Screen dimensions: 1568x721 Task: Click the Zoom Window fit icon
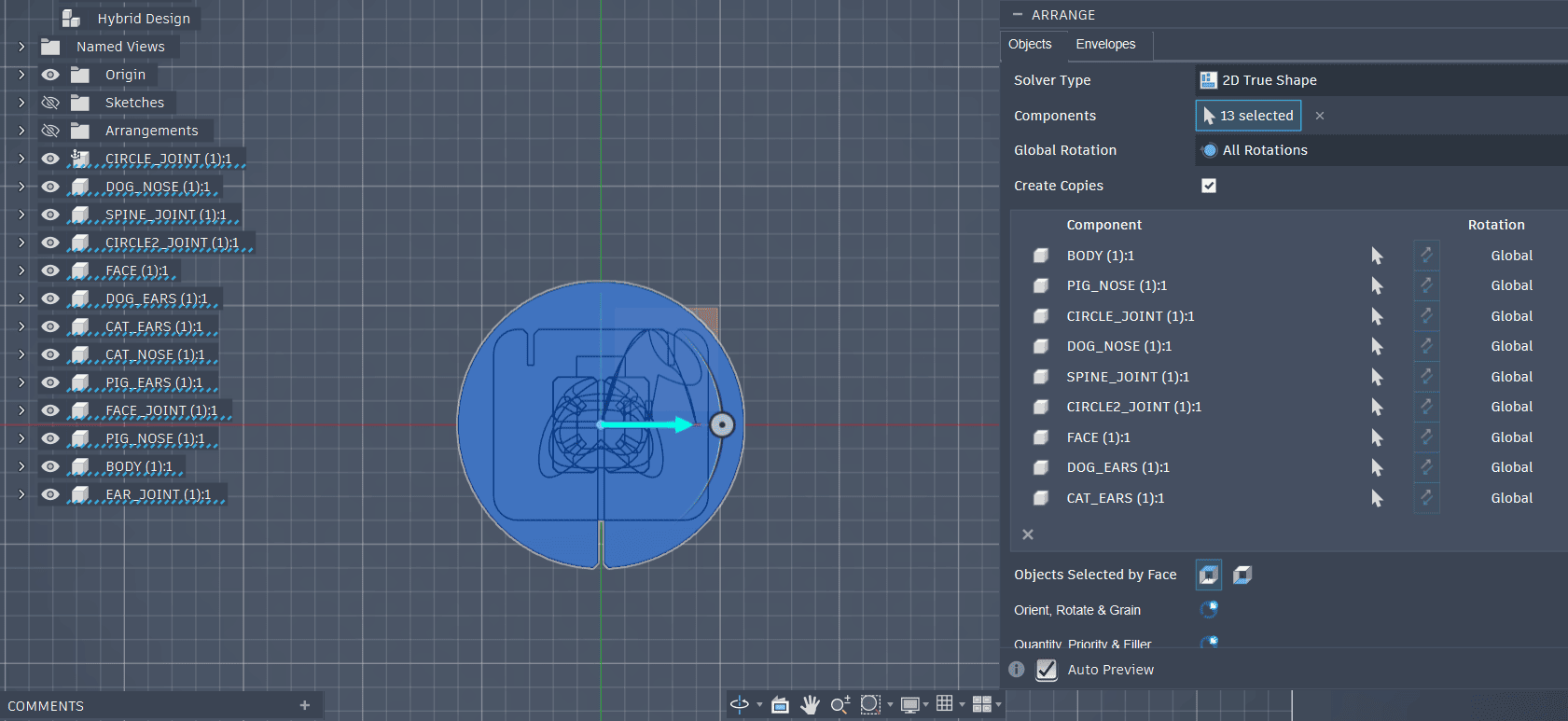[870, 704]
